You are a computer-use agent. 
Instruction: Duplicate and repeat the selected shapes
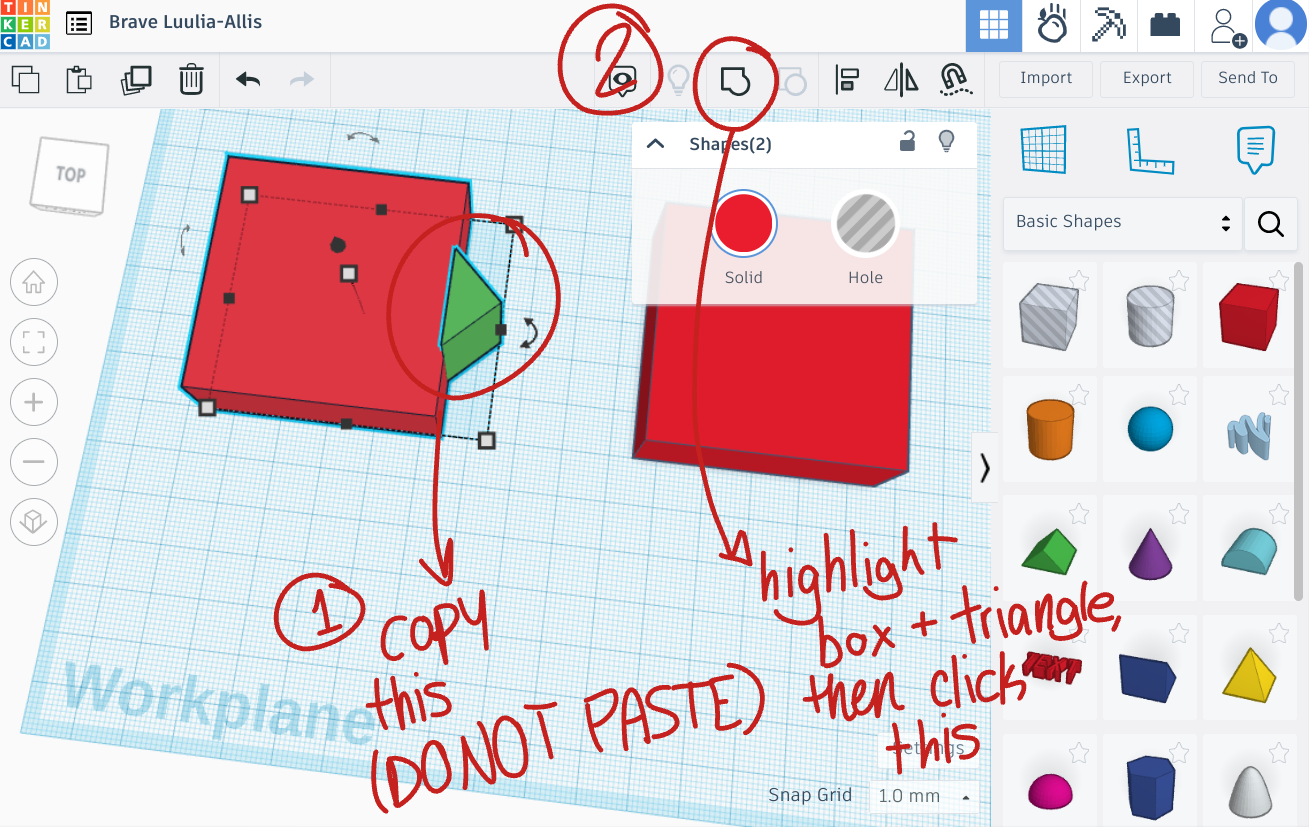135,79
